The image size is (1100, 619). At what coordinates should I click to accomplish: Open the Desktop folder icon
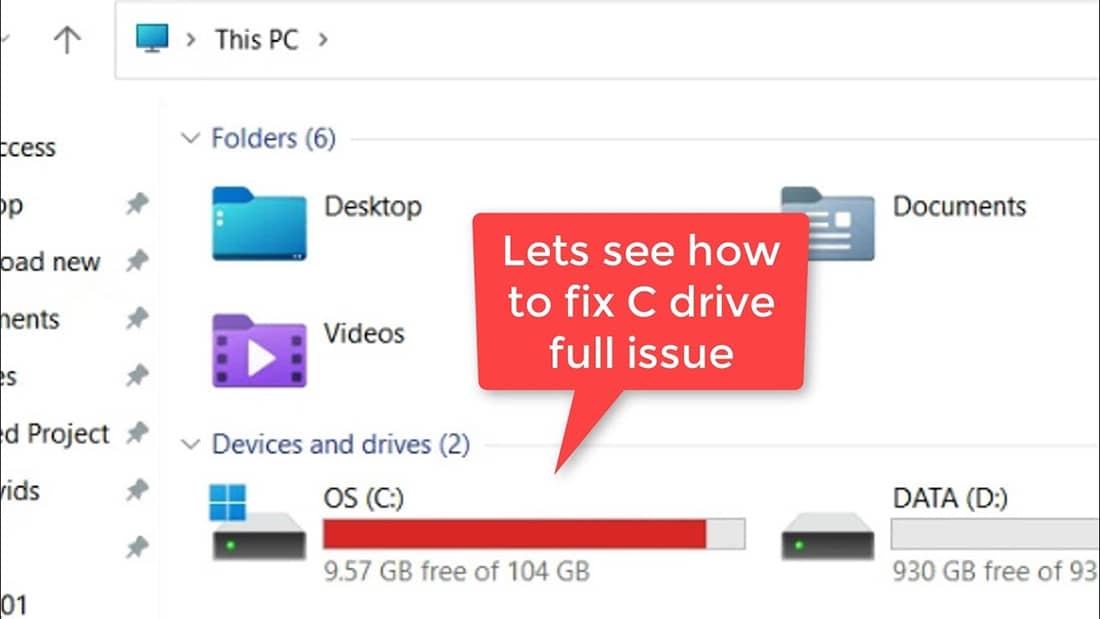pyautogui.click(x=259, y=224)
